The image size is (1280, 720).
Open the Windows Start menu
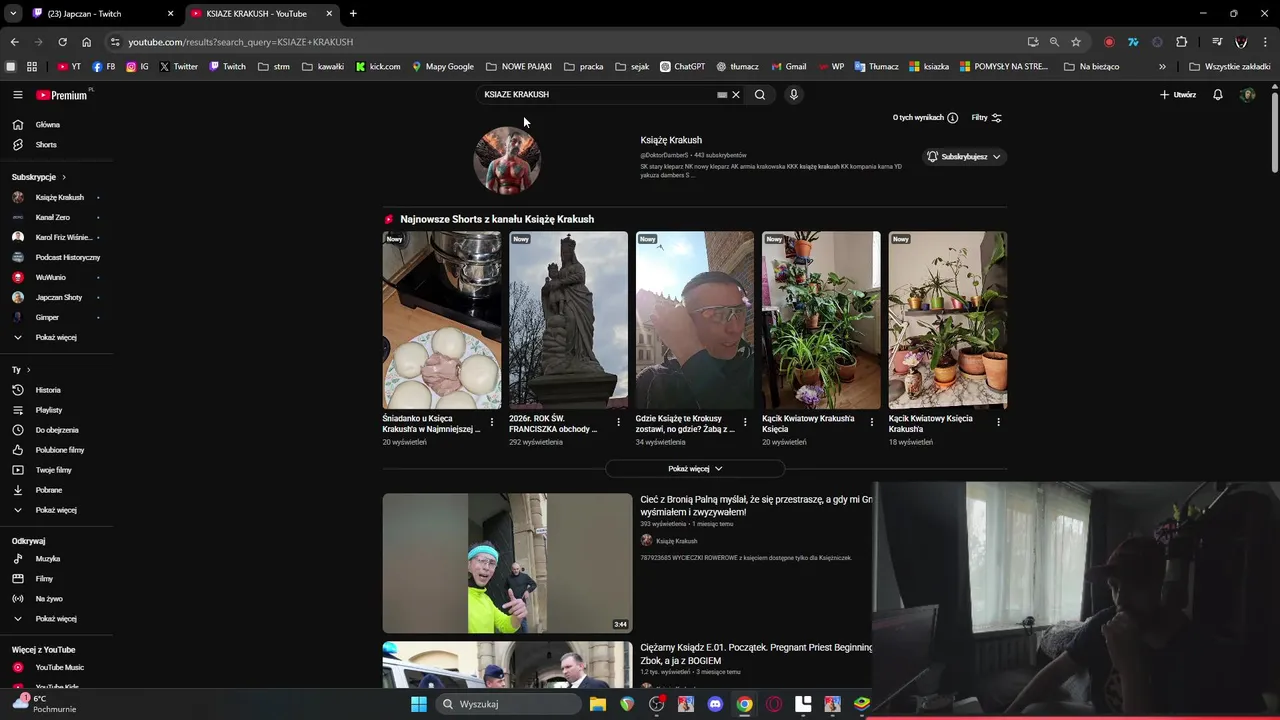click(x=419, y=704)
